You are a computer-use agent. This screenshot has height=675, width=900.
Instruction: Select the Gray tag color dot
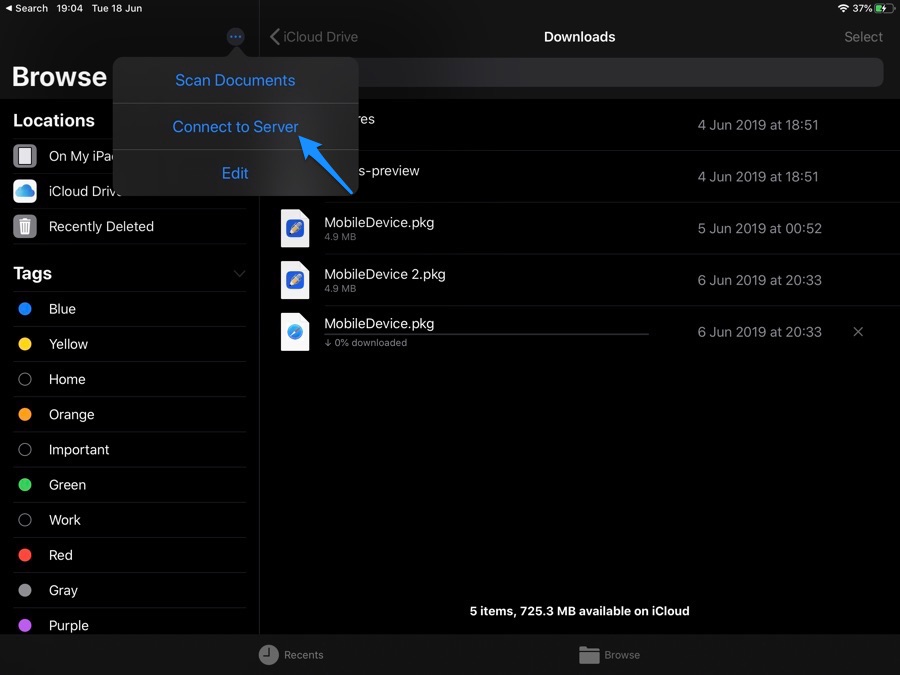pyautogui.click(x=25, y=590)
